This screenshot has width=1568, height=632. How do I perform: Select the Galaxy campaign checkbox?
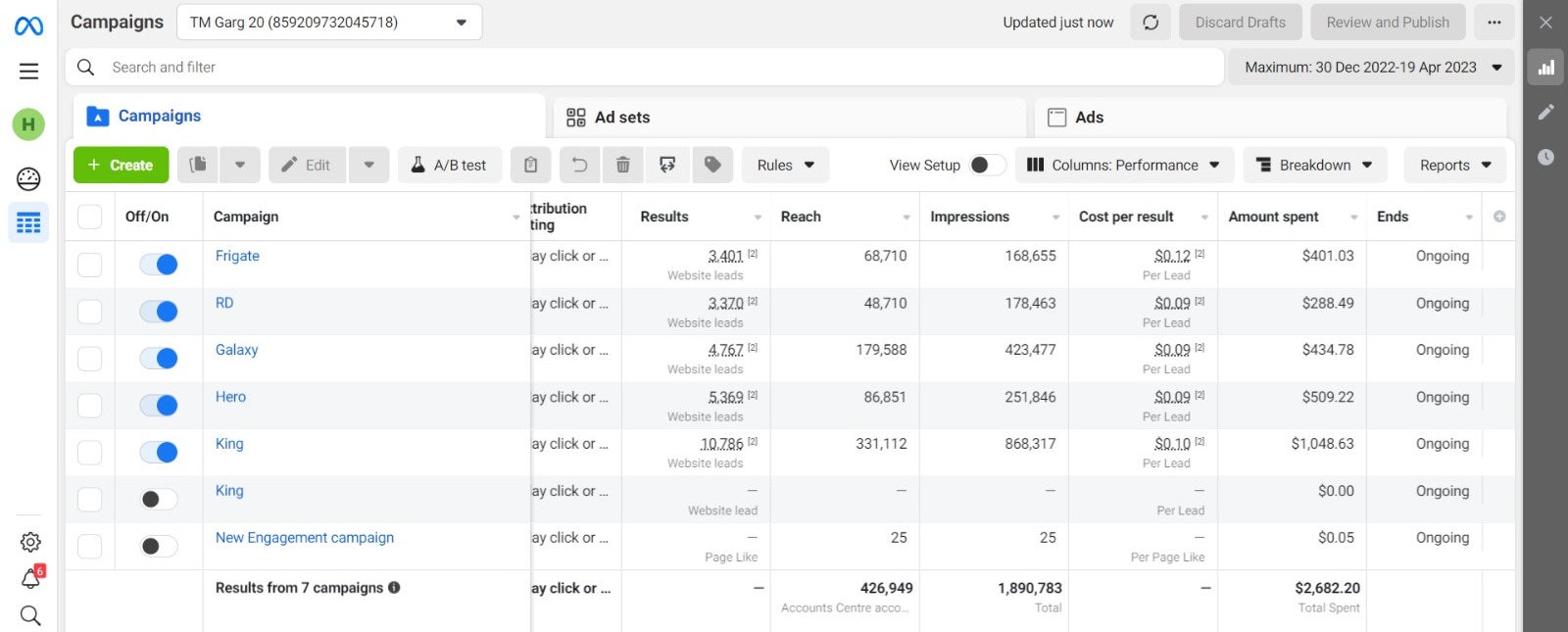point(89,359)
